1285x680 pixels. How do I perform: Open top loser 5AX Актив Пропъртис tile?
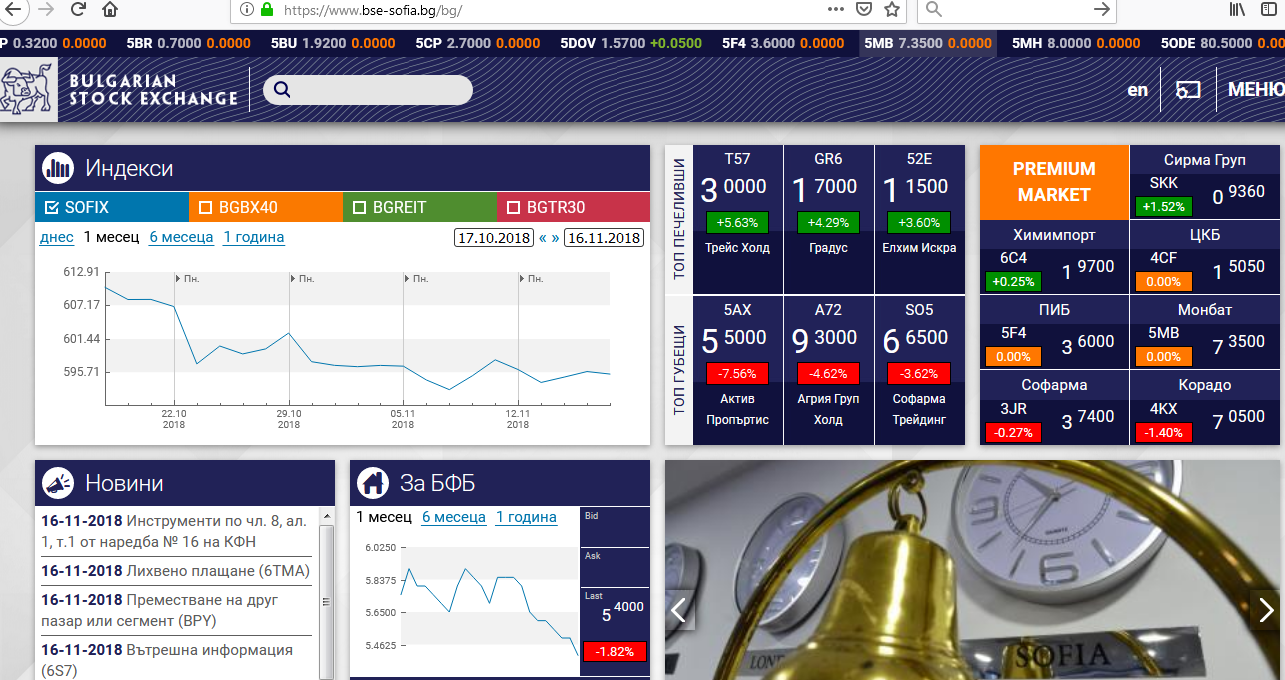[738, 370]
